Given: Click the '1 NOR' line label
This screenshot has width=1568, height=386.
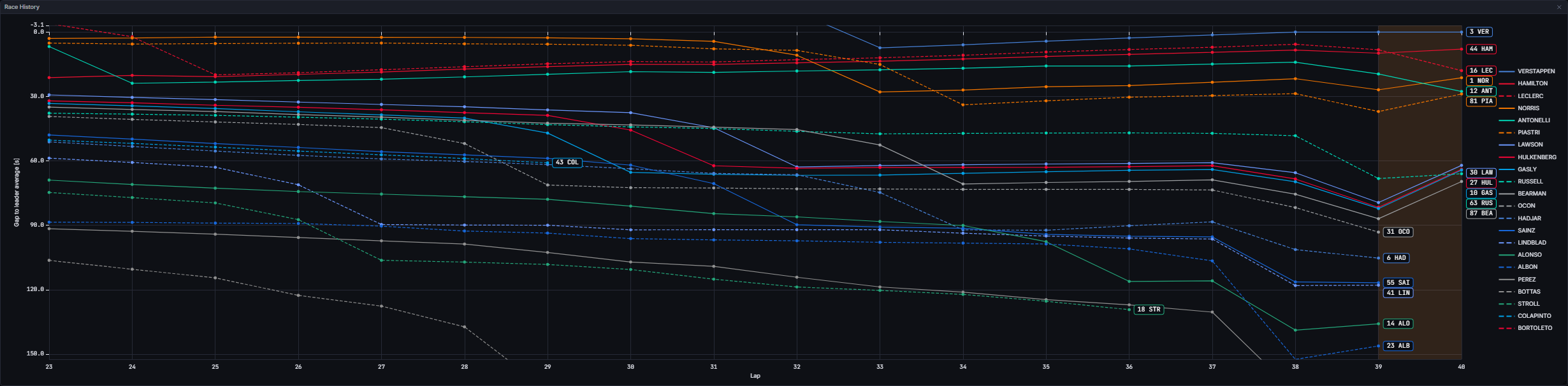Looking at the screenshot, I should click(x=1479, y=81).
